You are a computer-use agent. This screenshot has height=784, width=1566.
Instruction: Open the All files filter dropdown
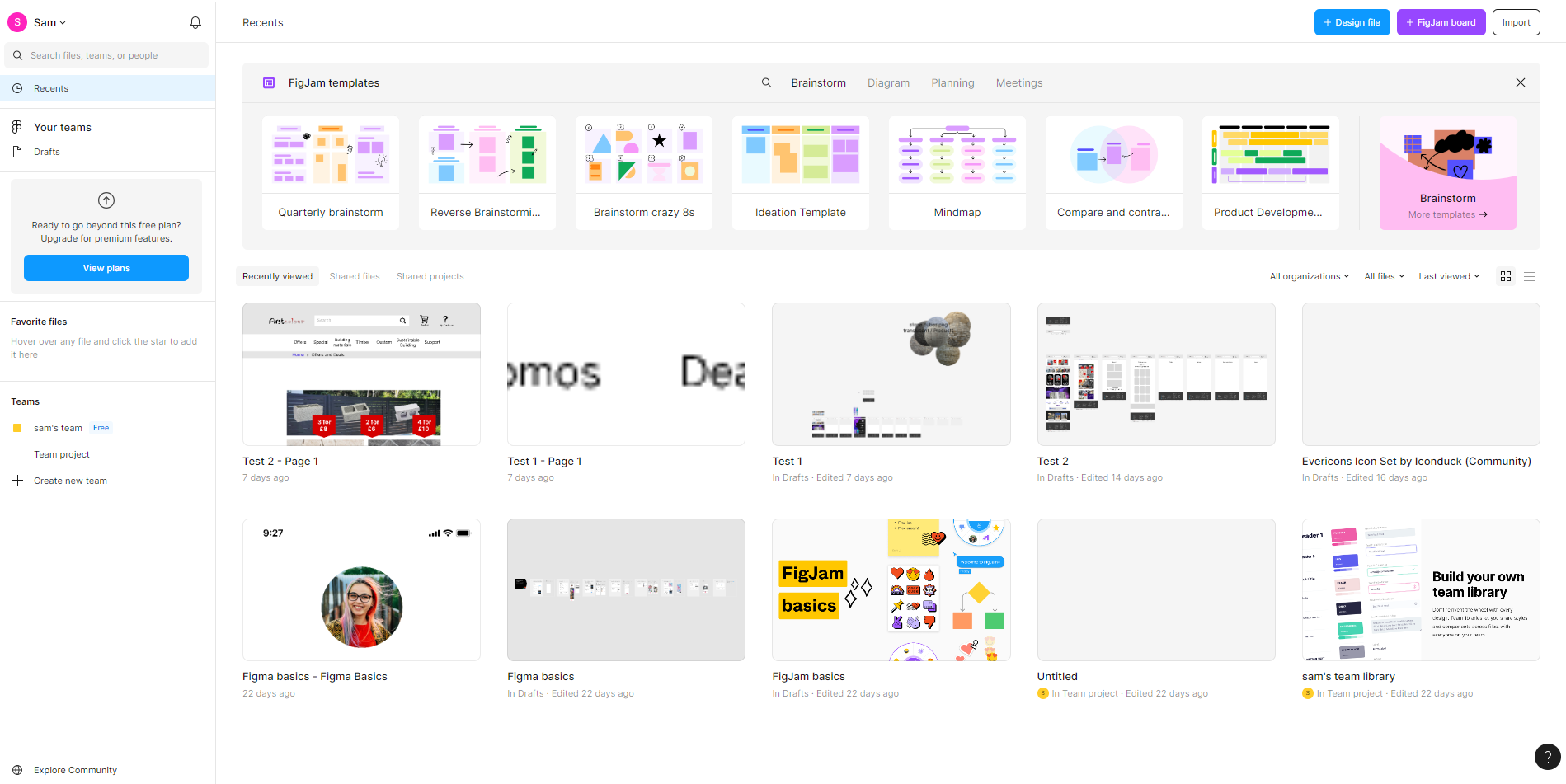click(1383, 277)
